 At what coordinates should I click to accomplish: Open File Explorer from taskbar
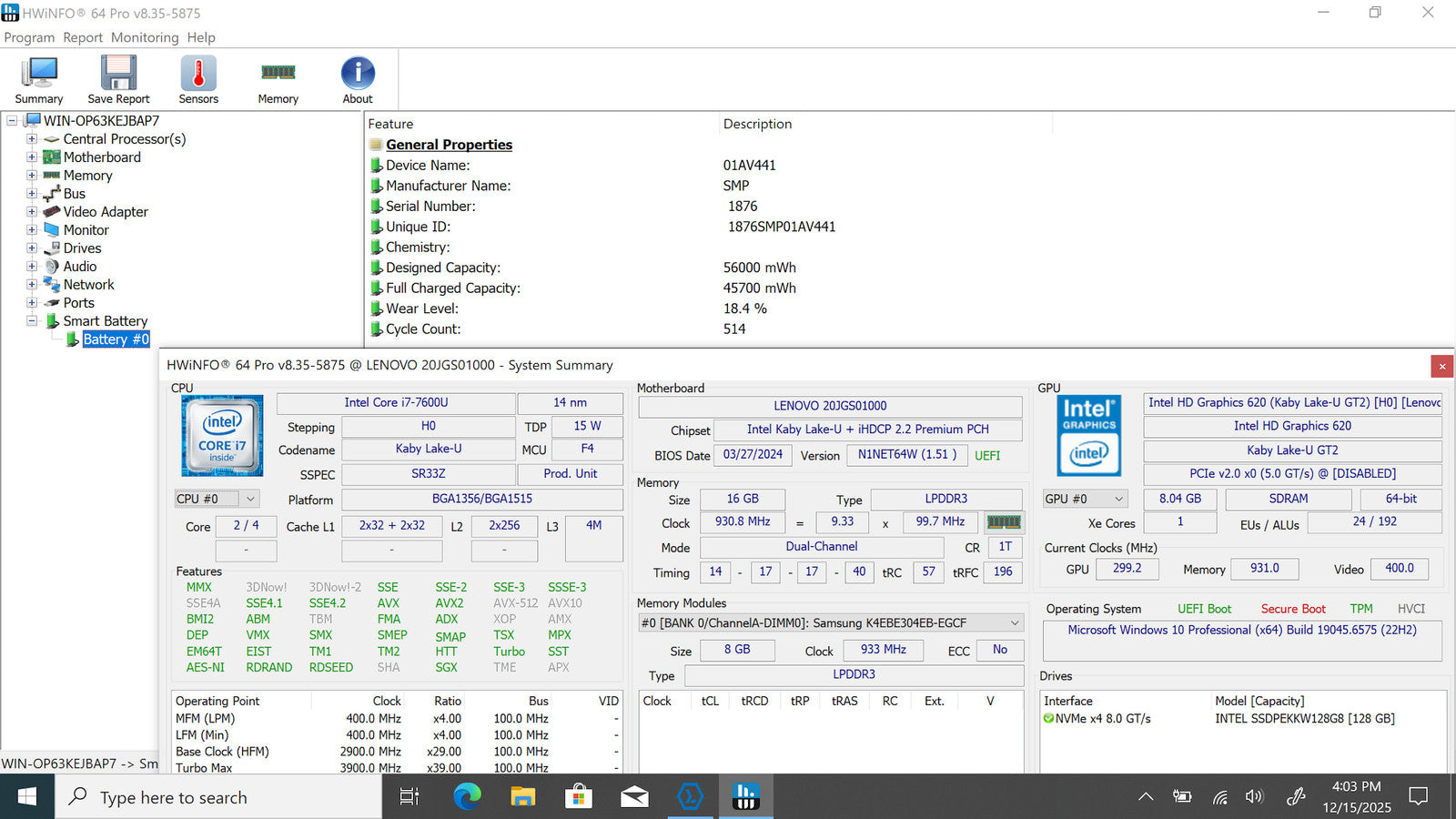click(x=522, y=797)
